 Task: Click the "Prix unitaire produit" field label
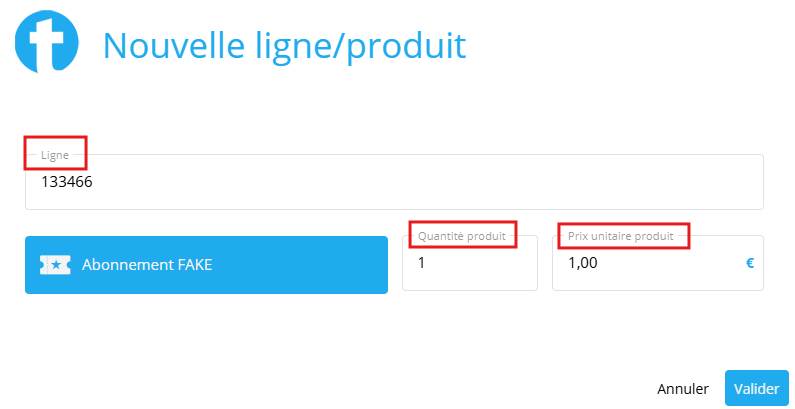point(621,236)
